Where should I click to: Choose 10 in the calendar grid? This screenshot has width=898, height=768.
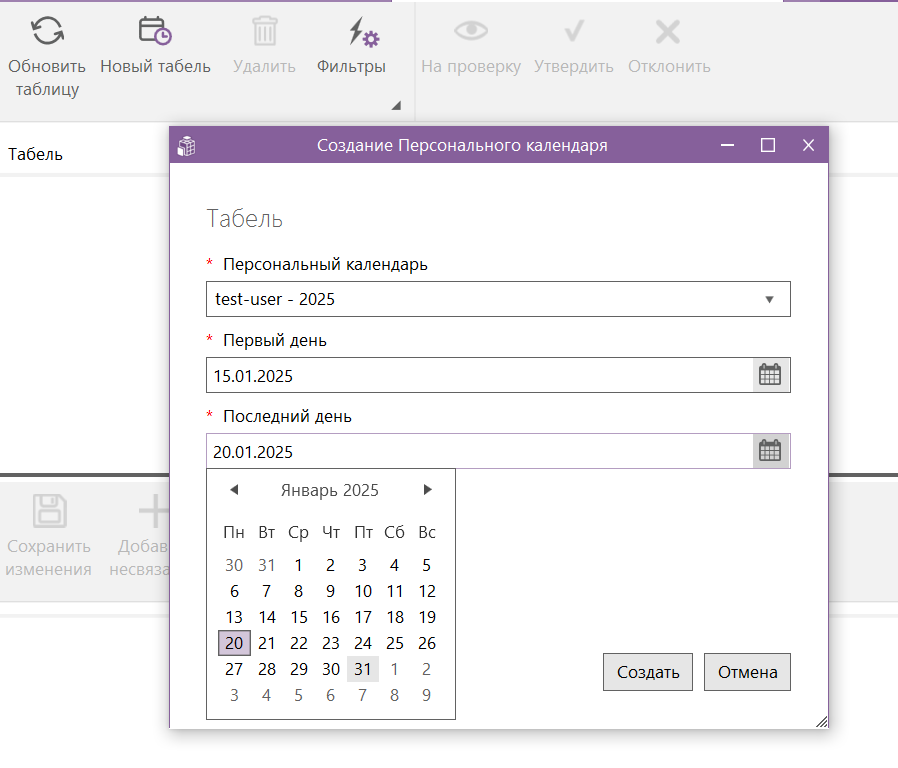pos(363,591)
